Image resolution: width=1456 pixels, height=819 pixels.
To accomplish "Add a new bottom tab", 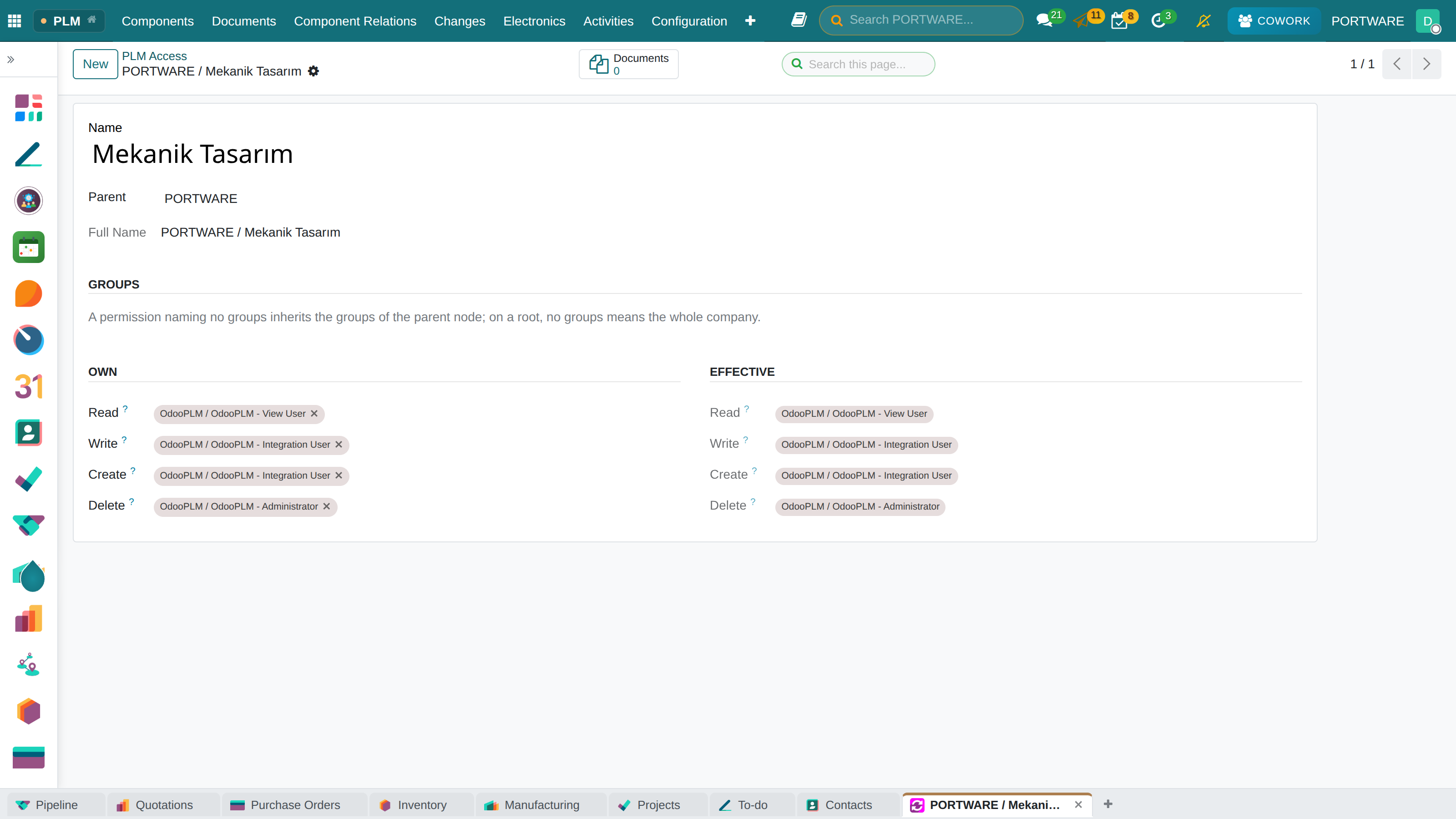I will click(x=1108, y=804).
